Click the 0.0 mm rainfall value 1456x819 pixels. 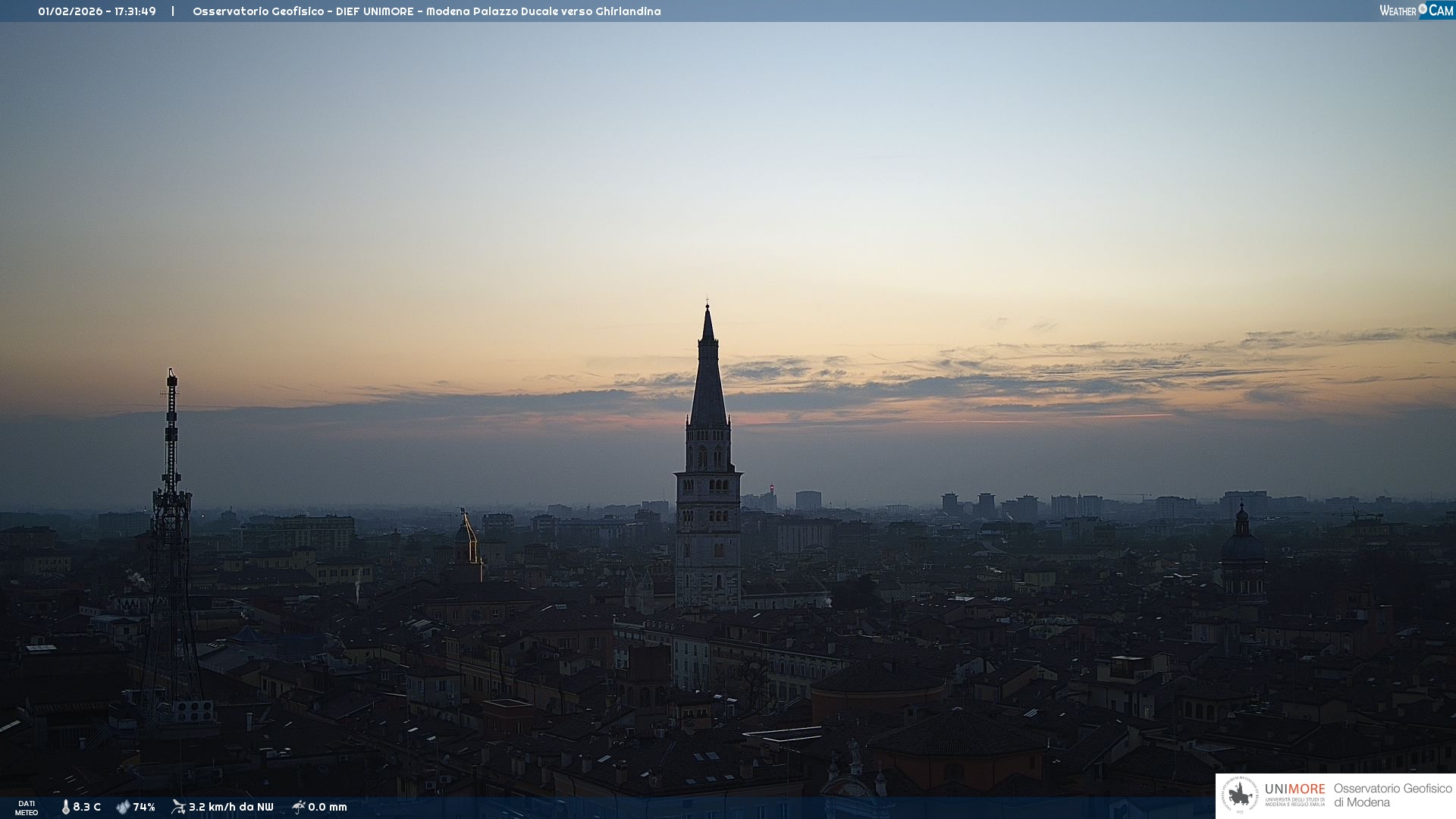pos(328,807)
